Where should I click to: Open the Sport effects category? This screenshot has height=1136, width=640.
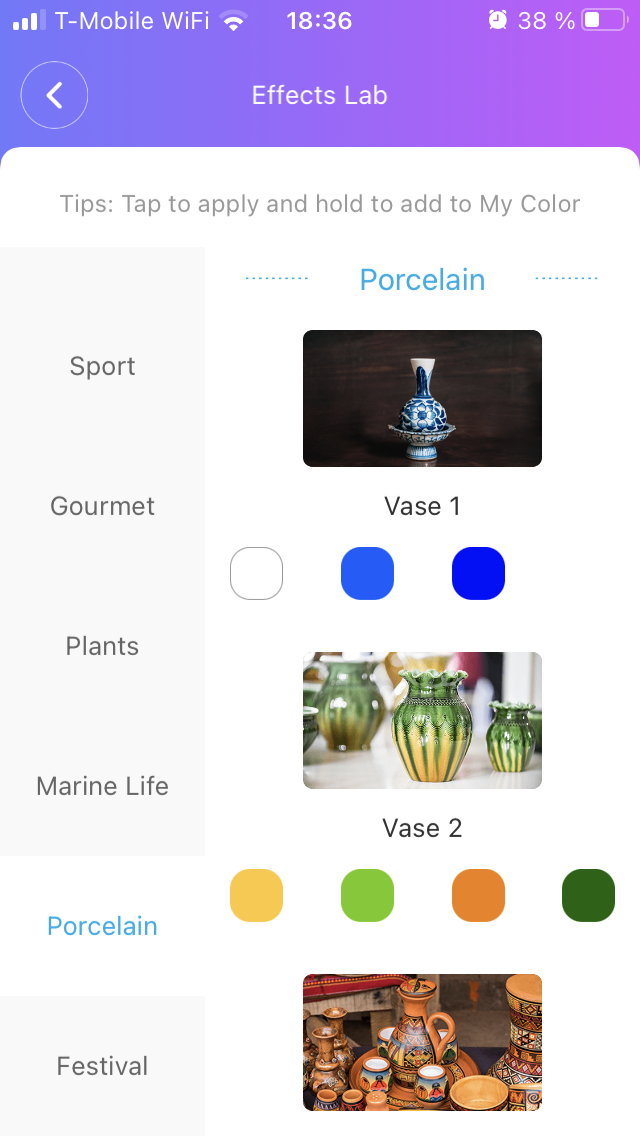[x=102, y=366]
